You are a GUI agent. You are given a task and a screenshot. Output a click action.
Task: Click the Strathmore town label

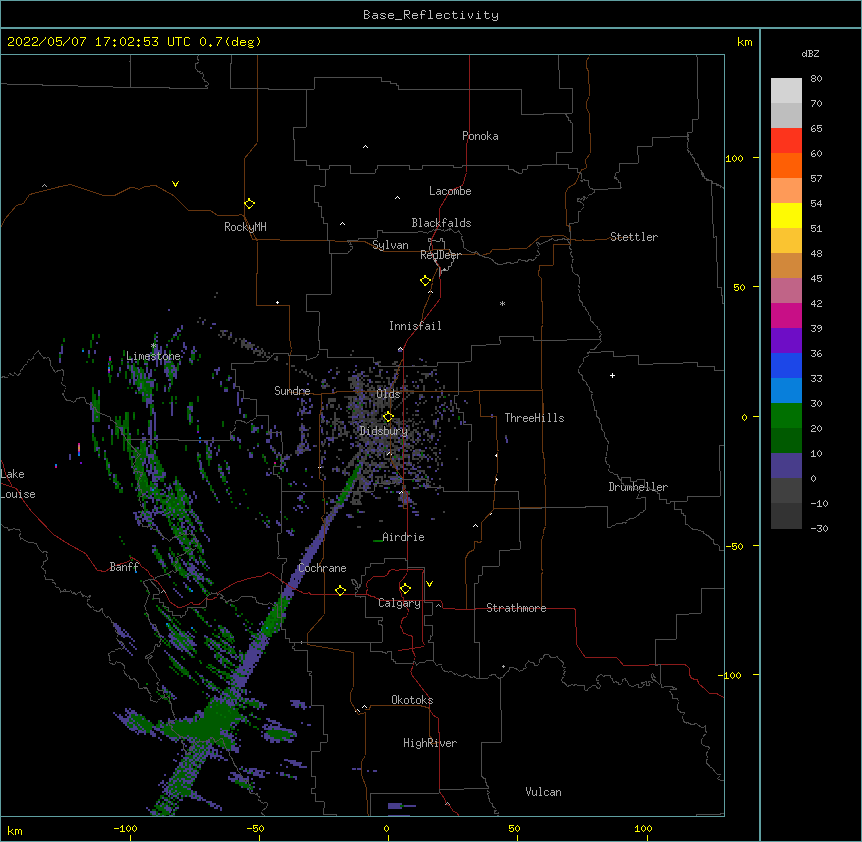(516, 608)
